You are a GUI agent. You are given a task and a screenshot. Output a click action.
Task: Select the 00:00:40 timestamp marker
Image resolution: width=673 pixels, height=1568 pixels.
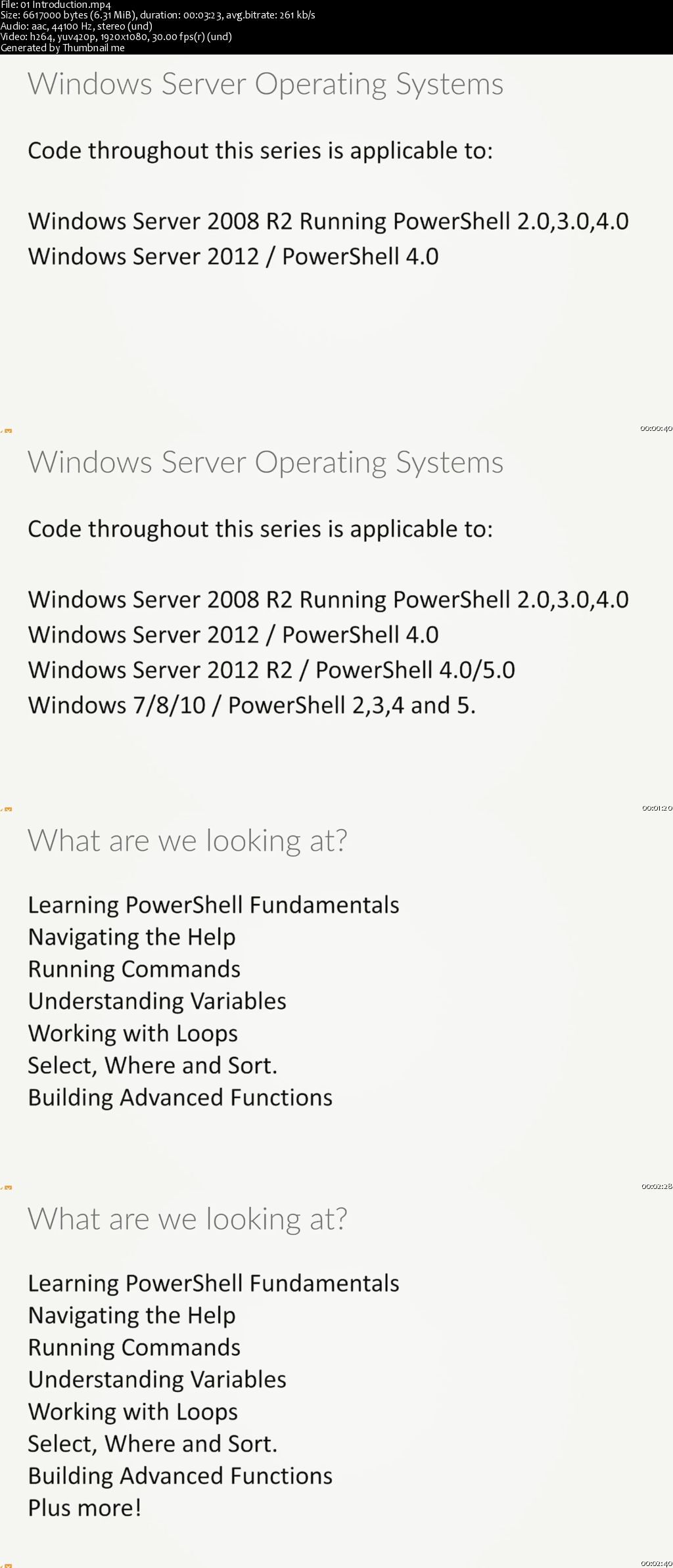656,428
